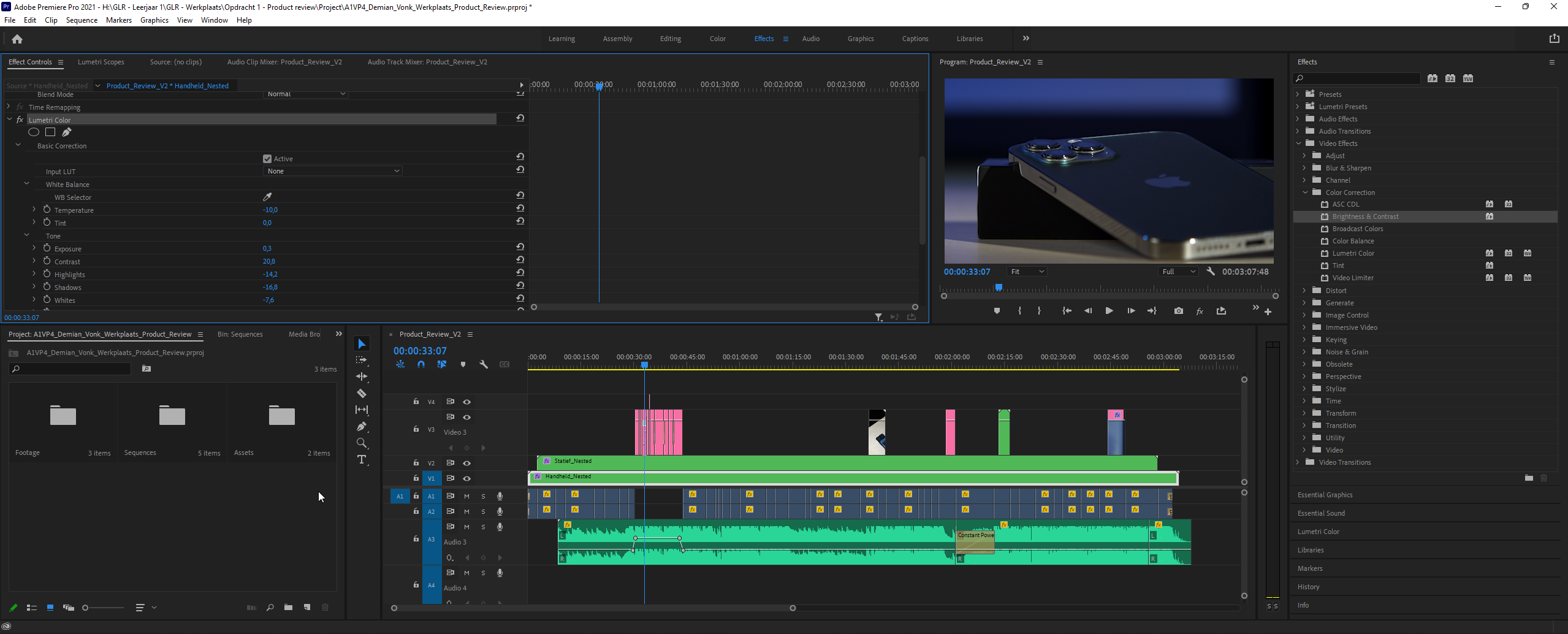Play the program monitor sequence

click(1109, 311)
